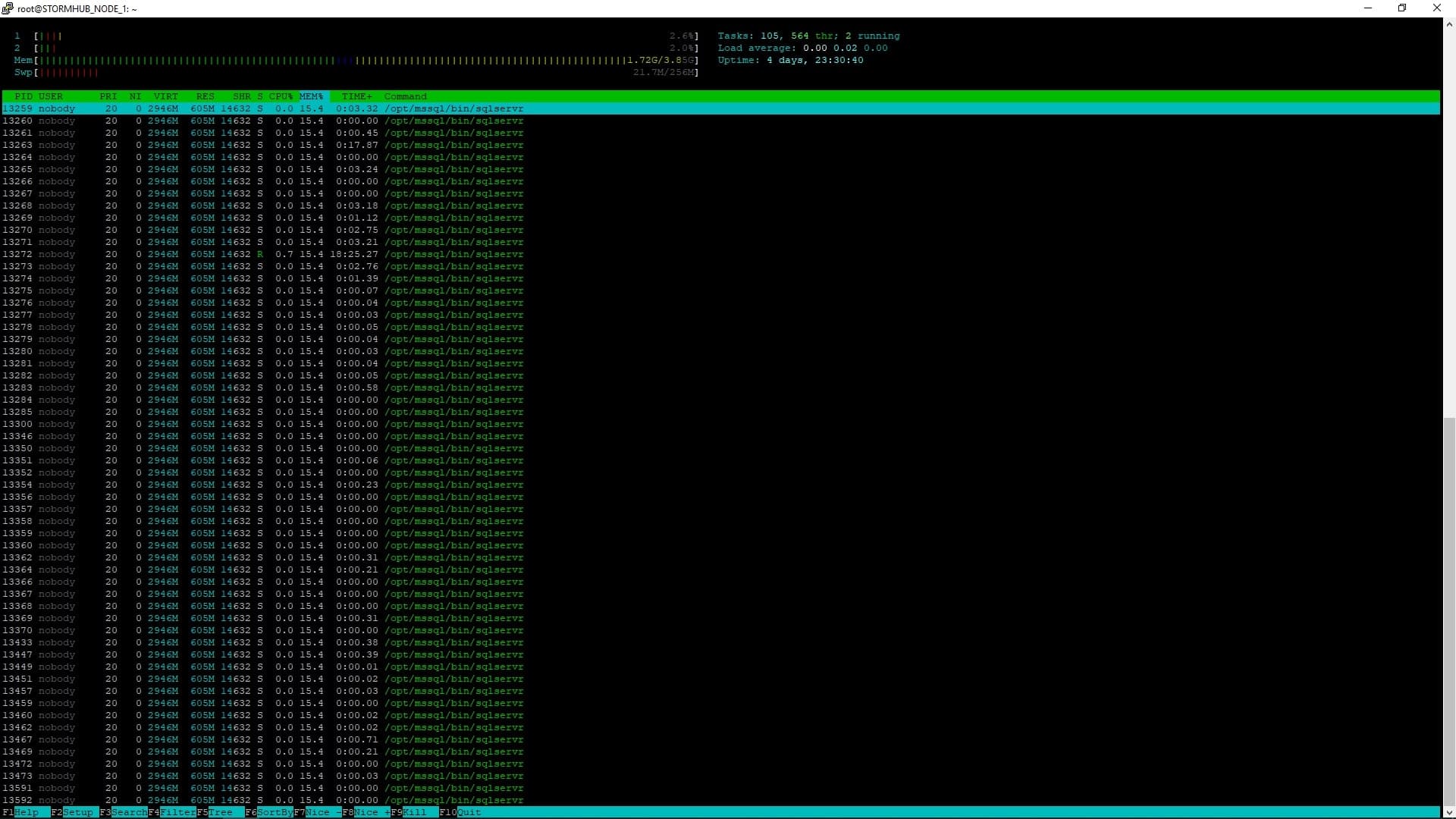The height and width of the screenshot is (819, 1456).
Task: Activate F4 Filter in htop footer
Action: click(x=172, y=812)
